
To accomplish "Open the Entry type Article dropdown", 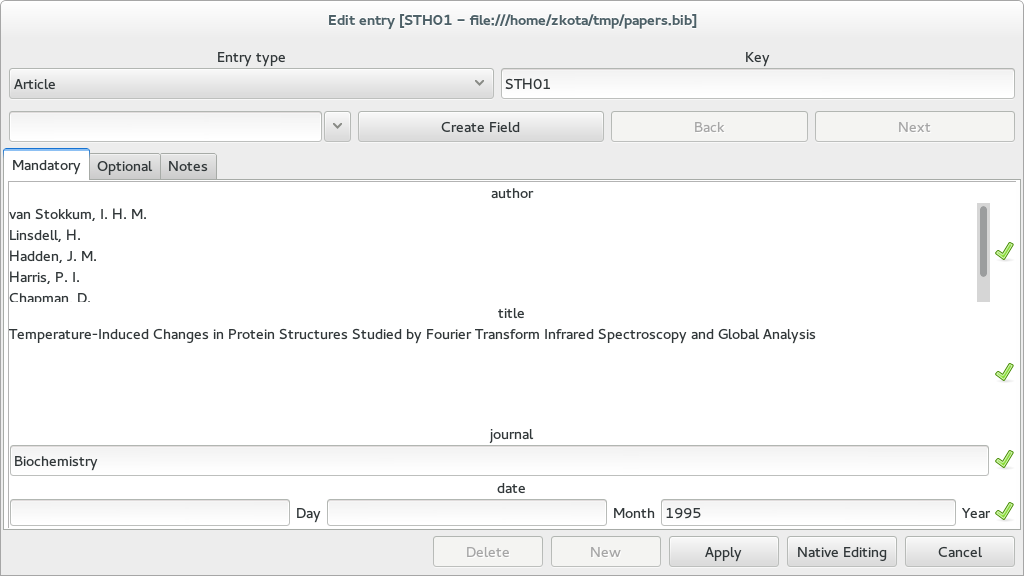I will [x=251, y=84].
